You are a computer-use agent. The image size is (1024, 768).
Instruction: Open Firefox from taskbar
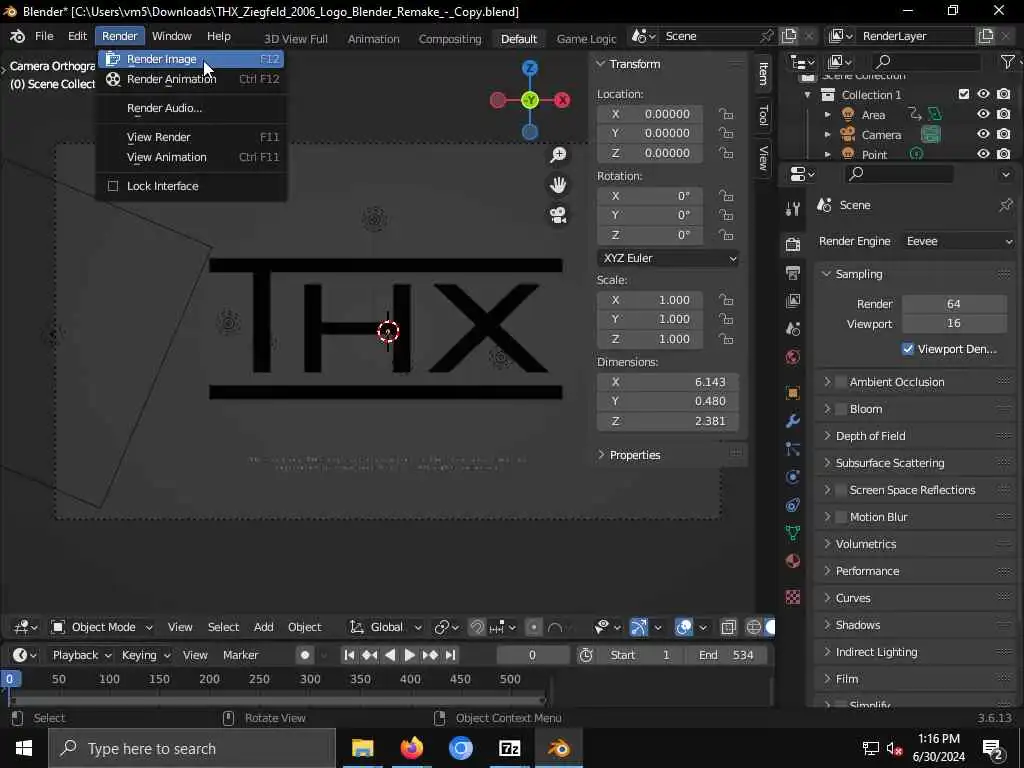(411, 748)
